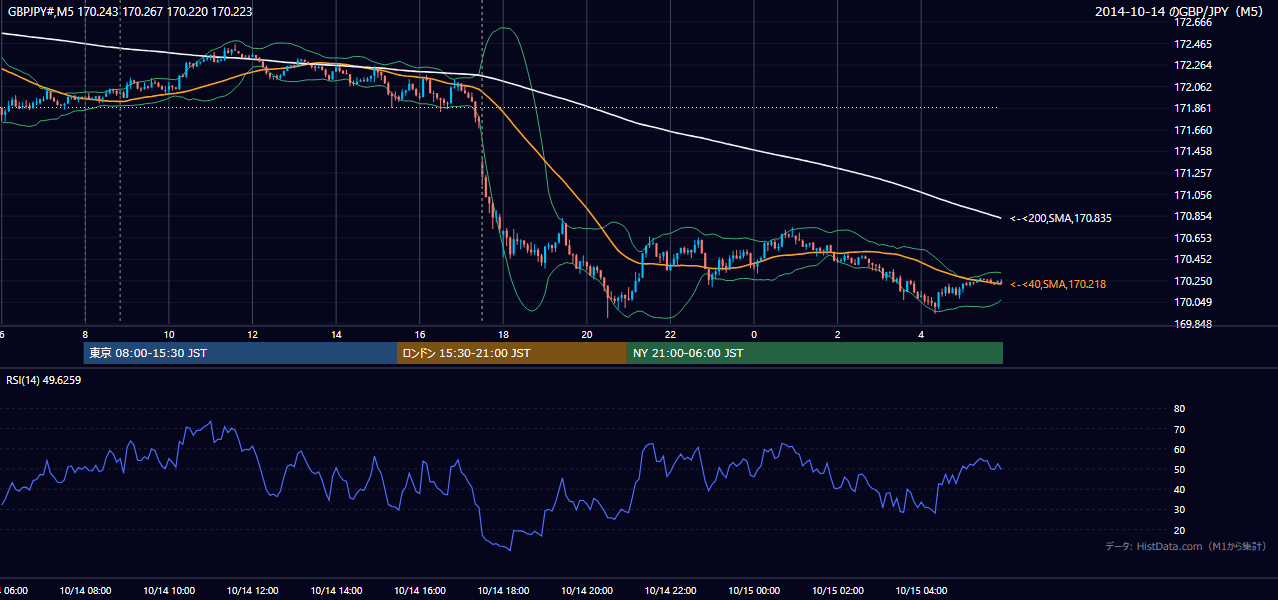Click the RSI(14) 49.6259 indicator label
The width and height of the screenshot is (1278, 600).
click(x=43, y=380)
